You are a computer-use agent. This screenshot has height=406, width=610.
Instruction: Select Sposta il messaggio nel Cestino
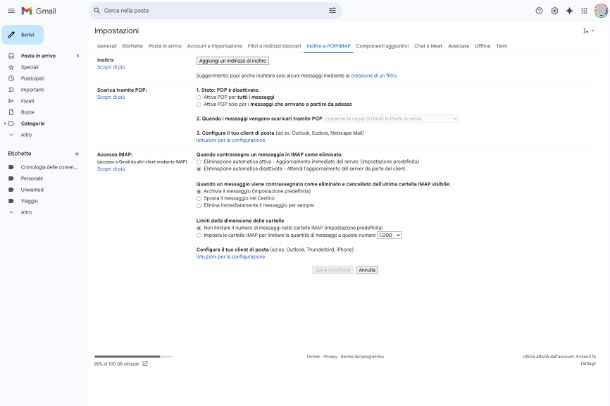pyautogui.click(x=199, y=198)
